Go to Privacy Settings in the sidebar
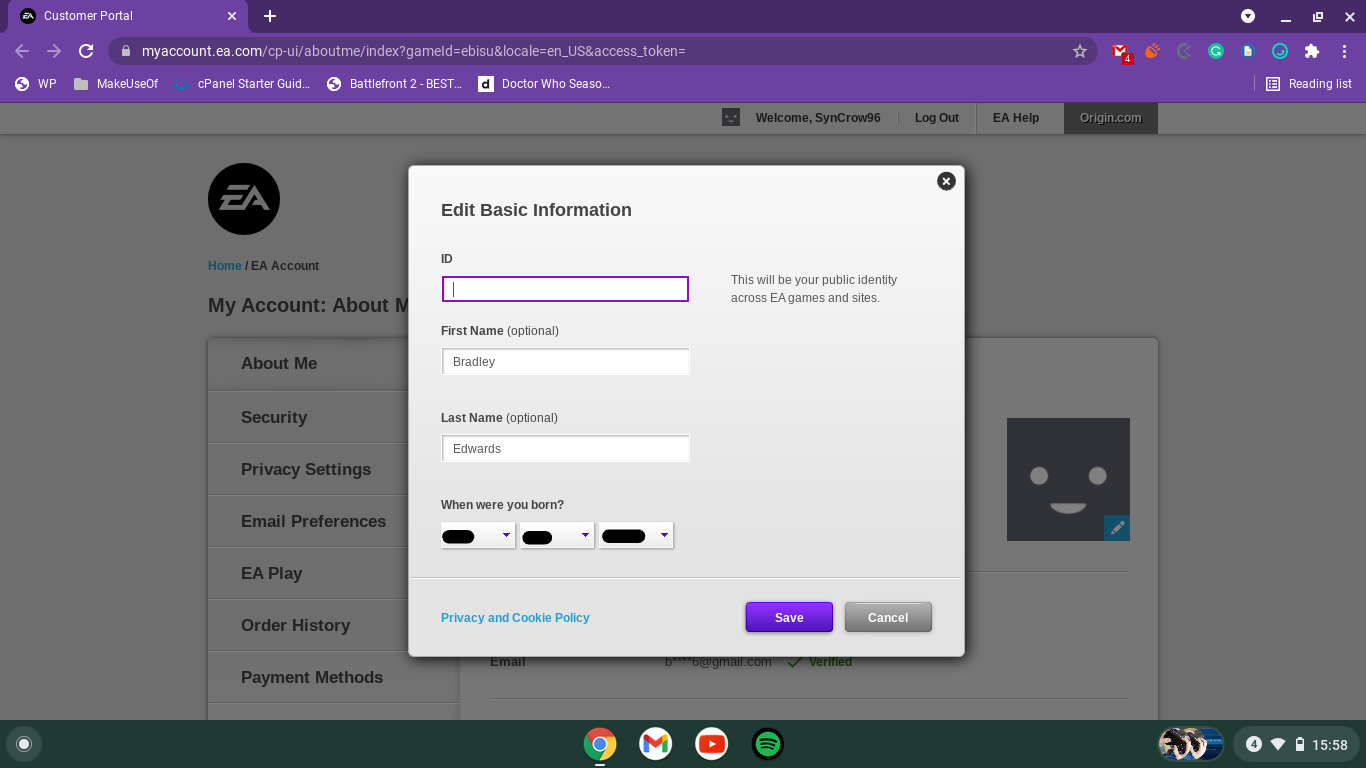This screenshot has height=768, width=1366. (x=306, y=469)
